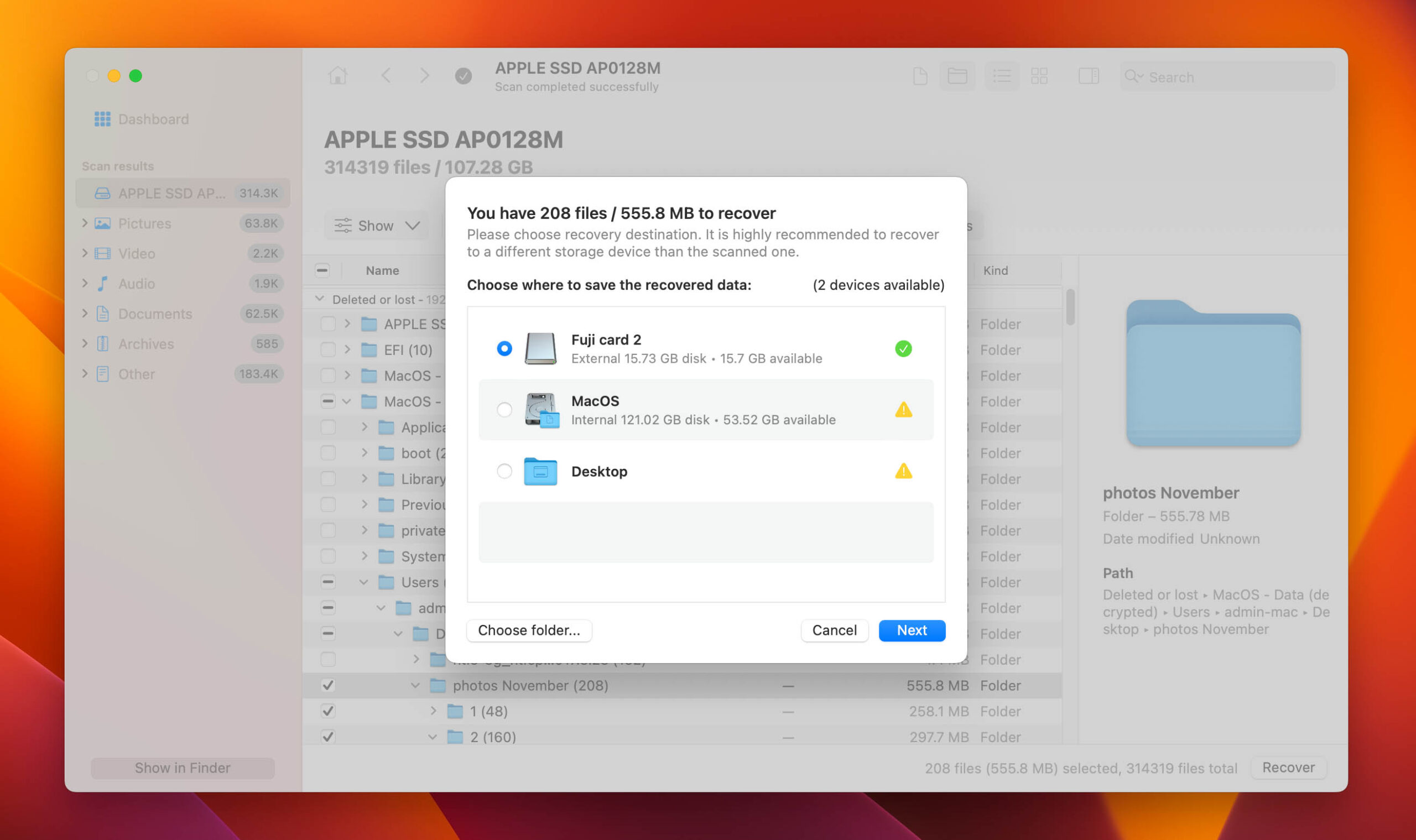Click the Audio note icon
1416x840 pixels.
coord(102,283)
